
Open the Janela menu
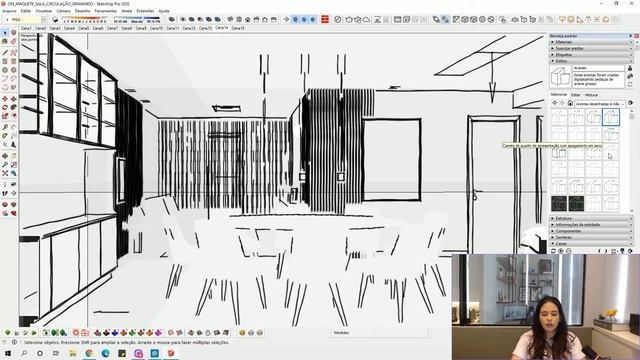coord(127,11)
